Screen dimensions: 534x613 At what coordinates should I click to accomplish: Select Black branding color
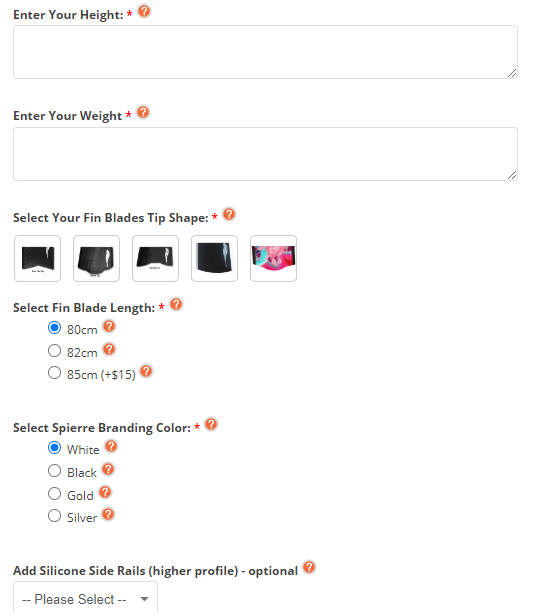point(54,471)
